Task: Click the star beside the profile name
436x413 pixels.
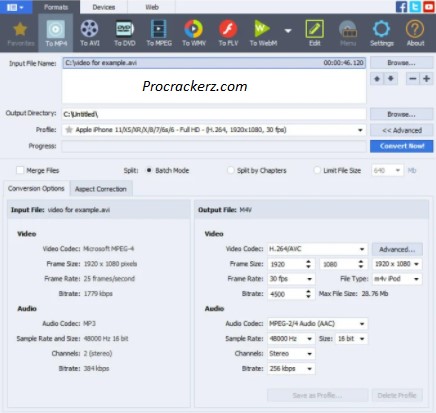Action: click(x=69, y=130)
